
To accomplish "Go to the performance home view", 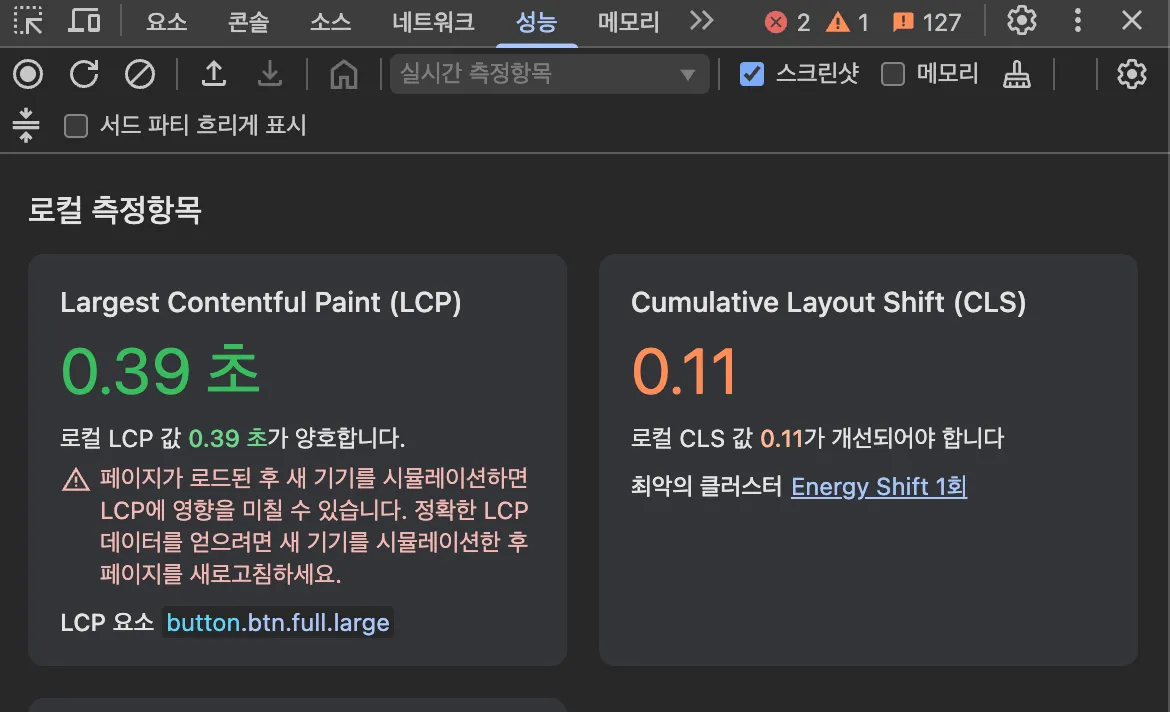I will click(344, 74).
